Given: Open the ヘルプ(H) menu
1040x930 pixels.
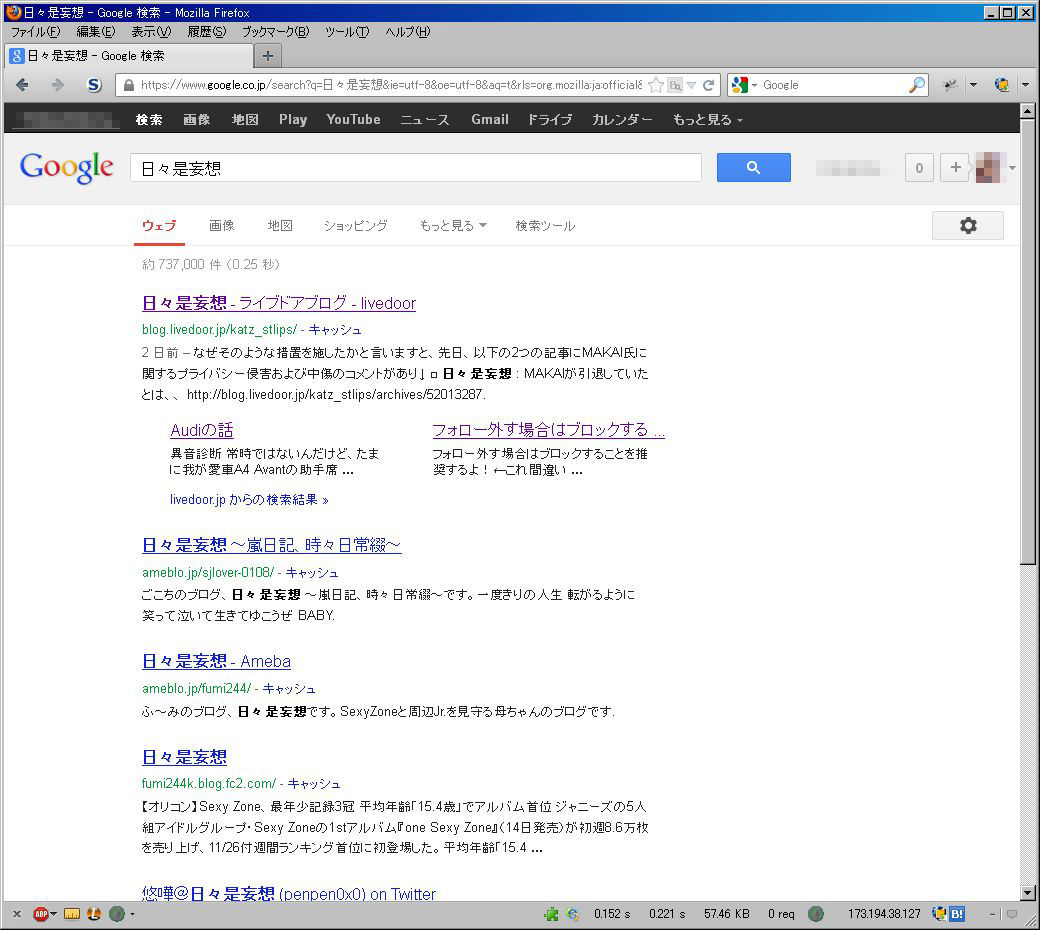Looking at the screenshot, I should (x=407, y=32).
